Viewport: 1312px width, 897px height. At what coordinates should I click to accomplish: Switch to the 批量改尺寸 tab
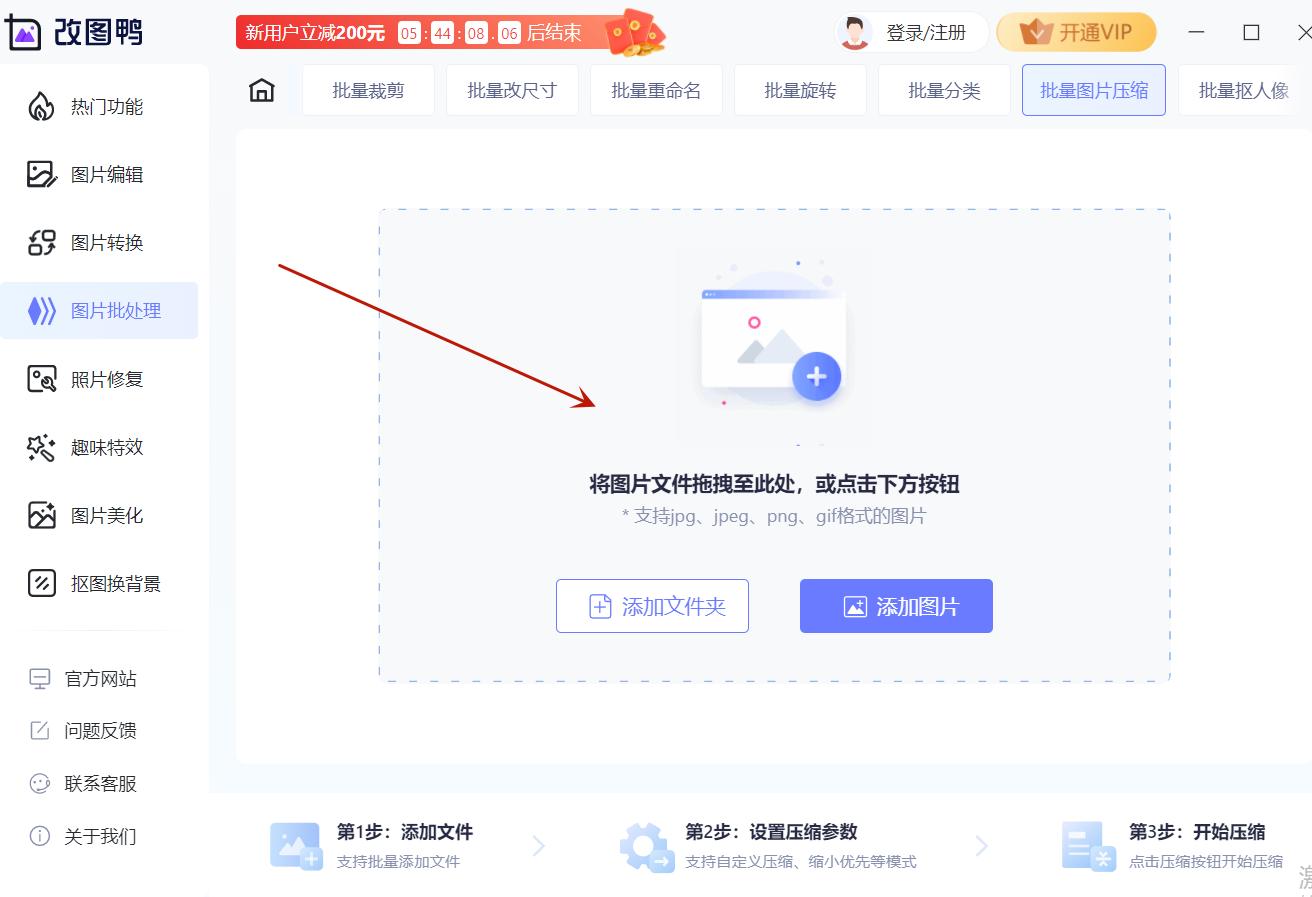512,89
